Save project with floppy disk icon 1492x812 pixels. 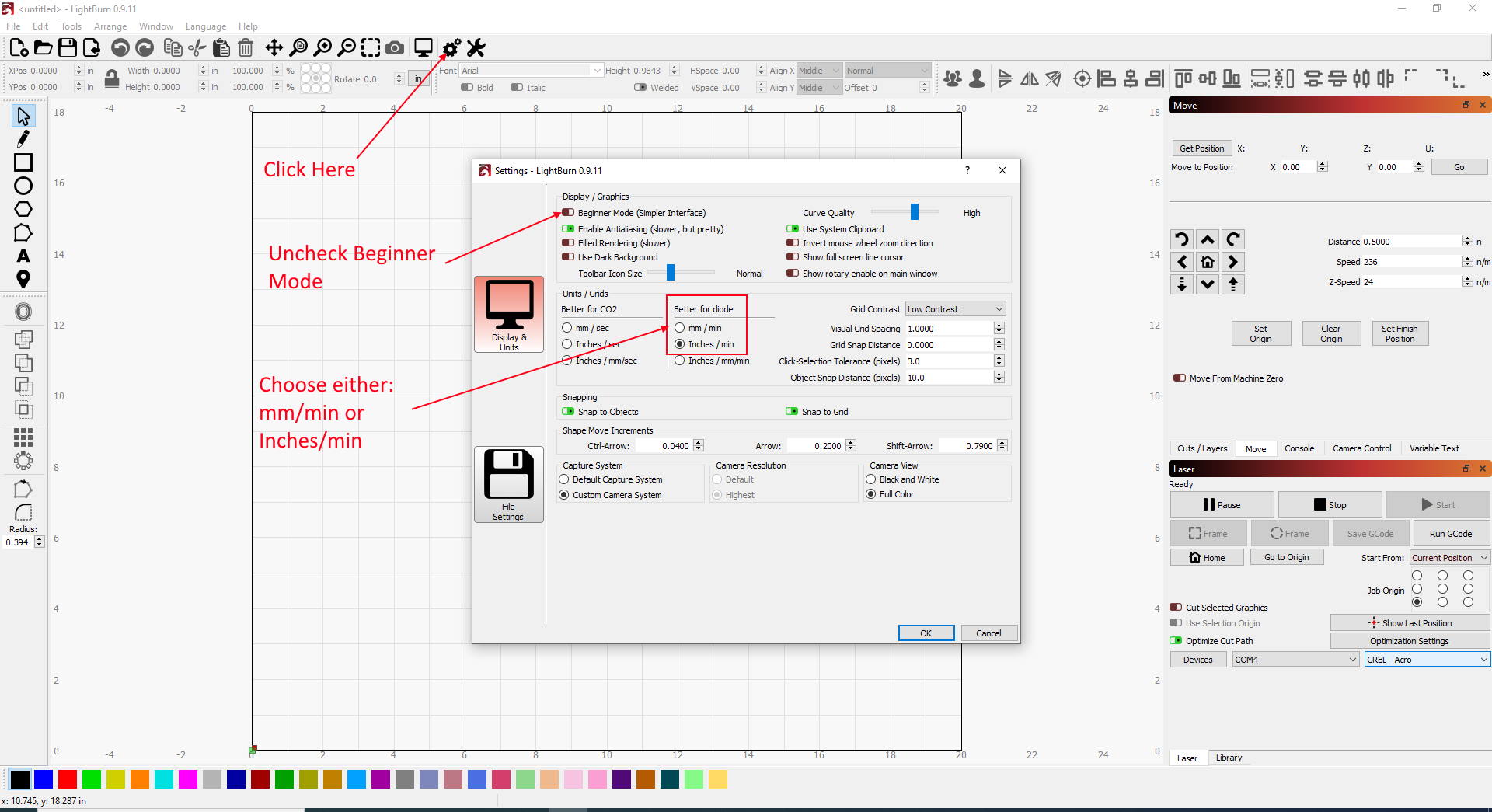pyautogui.click(x=68, y=48)
